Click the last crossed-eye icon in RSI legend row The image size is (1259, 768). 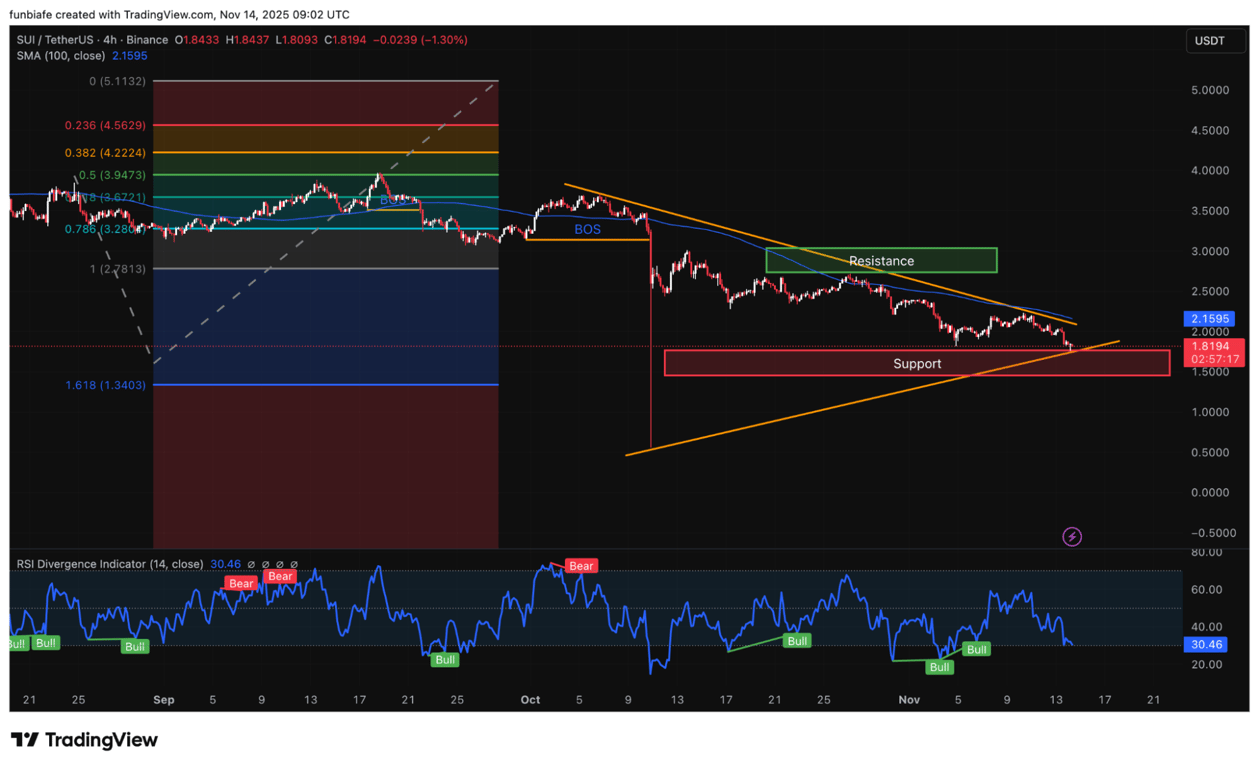(294, 564)
